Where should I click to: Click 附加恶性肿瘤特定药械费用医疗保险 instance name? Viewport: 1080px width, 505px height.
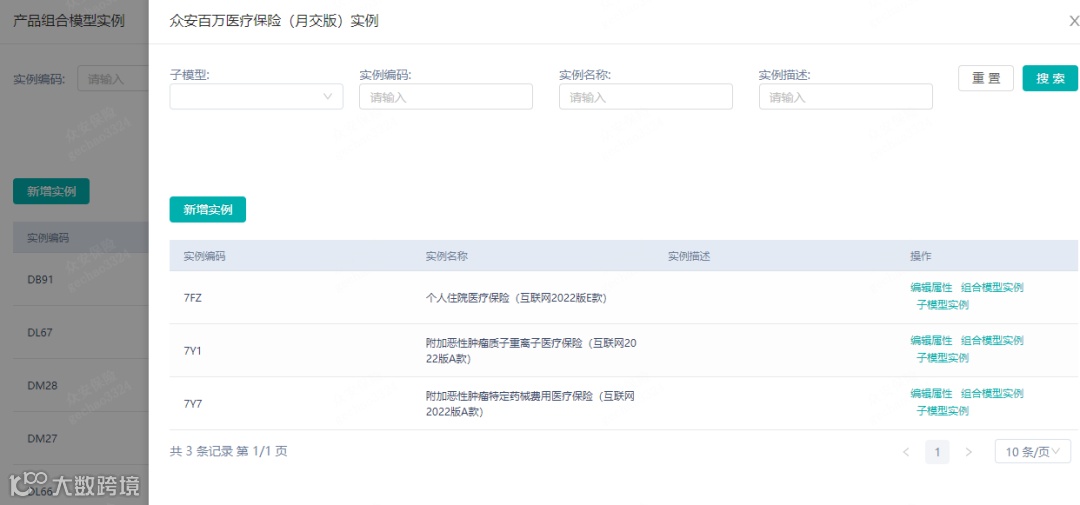pos(530,404)
